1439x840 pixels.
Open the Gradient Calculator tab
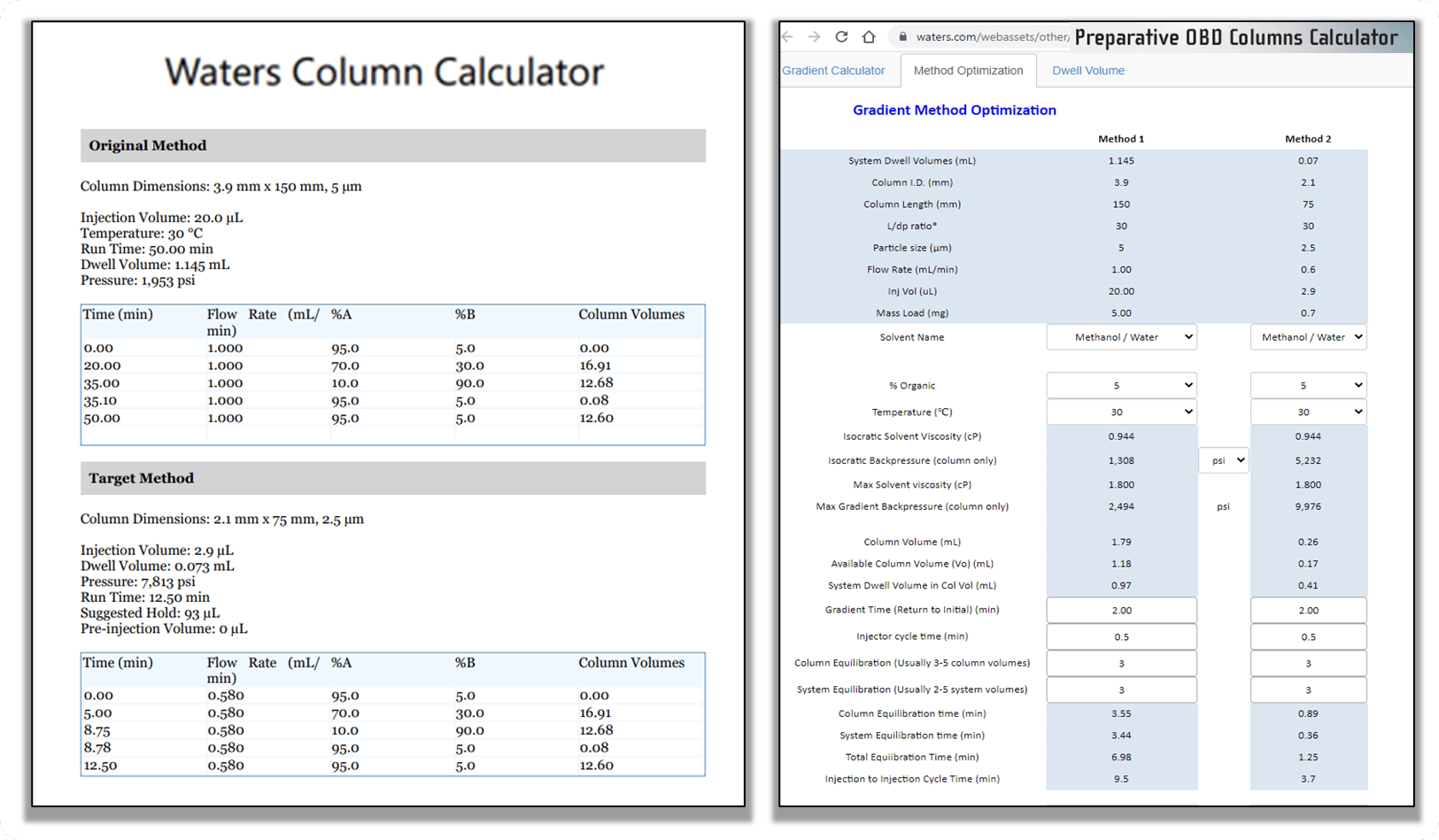click(833, 71)
